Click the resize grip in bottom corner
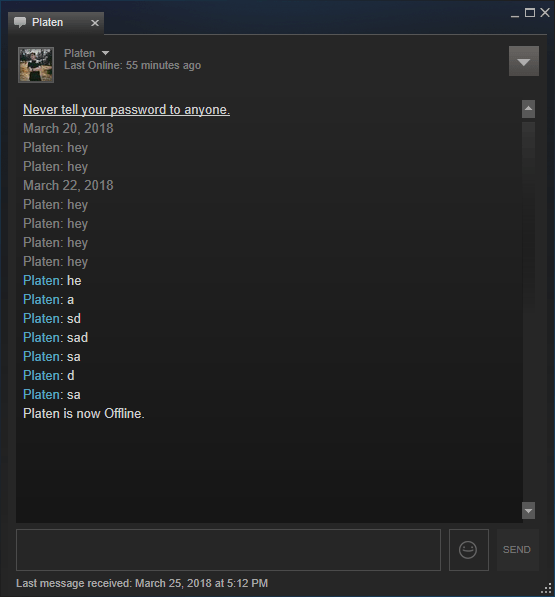This screenshot has width=555, height=597. click(x=547, y=589)
